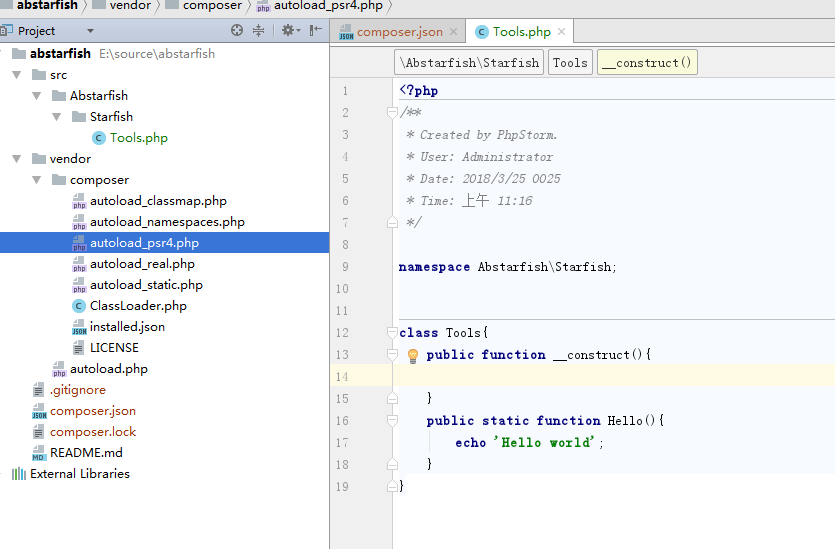Place cursor on empty line 14

tap(615, 376)
